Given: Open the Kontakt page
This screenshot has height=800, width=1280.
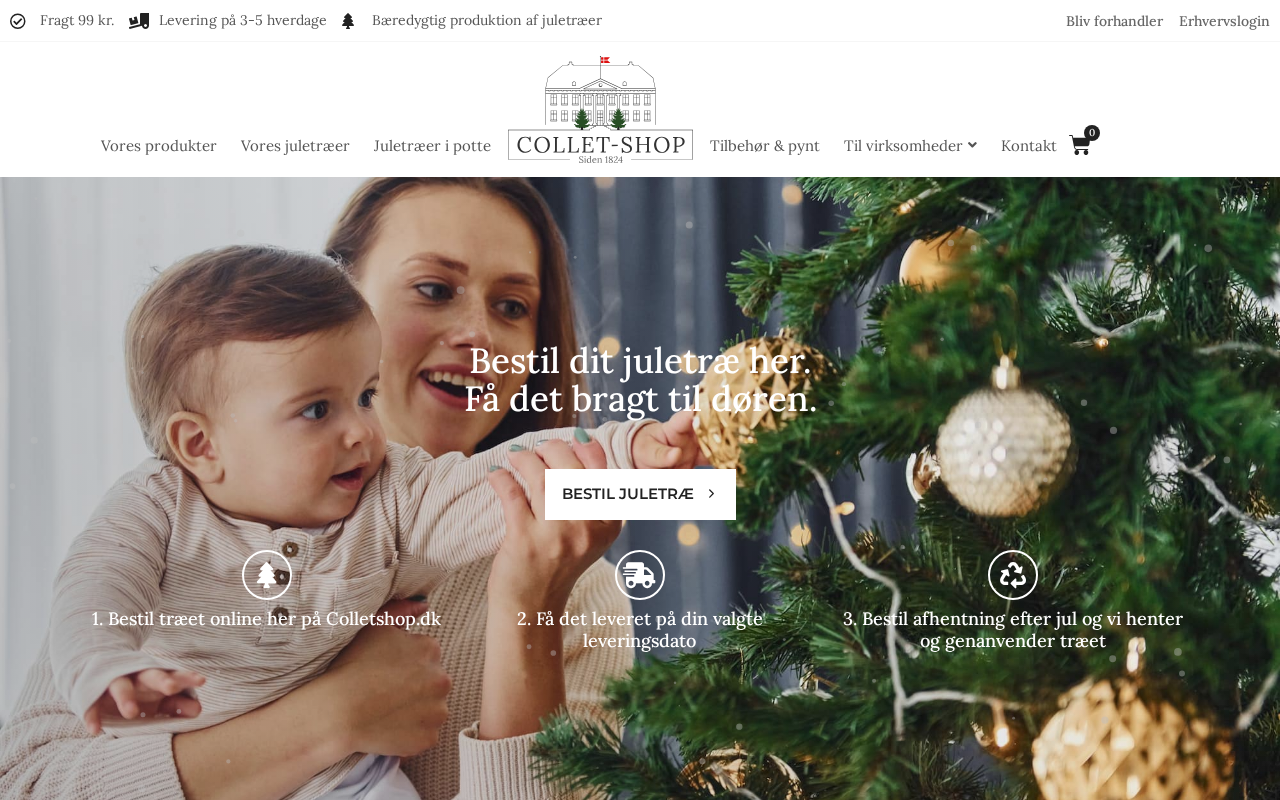Looking at the screenshot, I should point(1029,146).
